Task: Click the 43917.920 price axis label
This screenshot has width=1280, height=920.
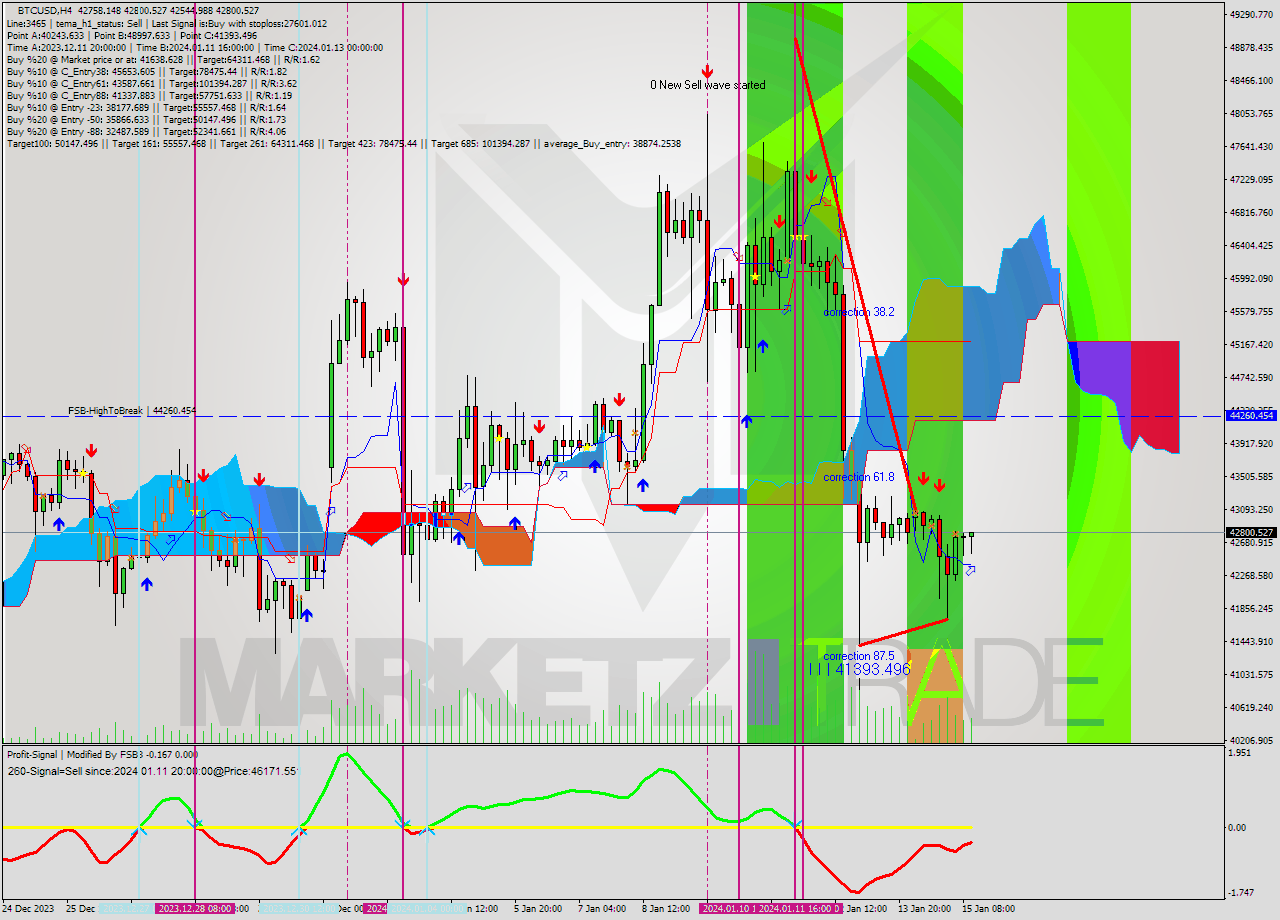Action: 1251,443
